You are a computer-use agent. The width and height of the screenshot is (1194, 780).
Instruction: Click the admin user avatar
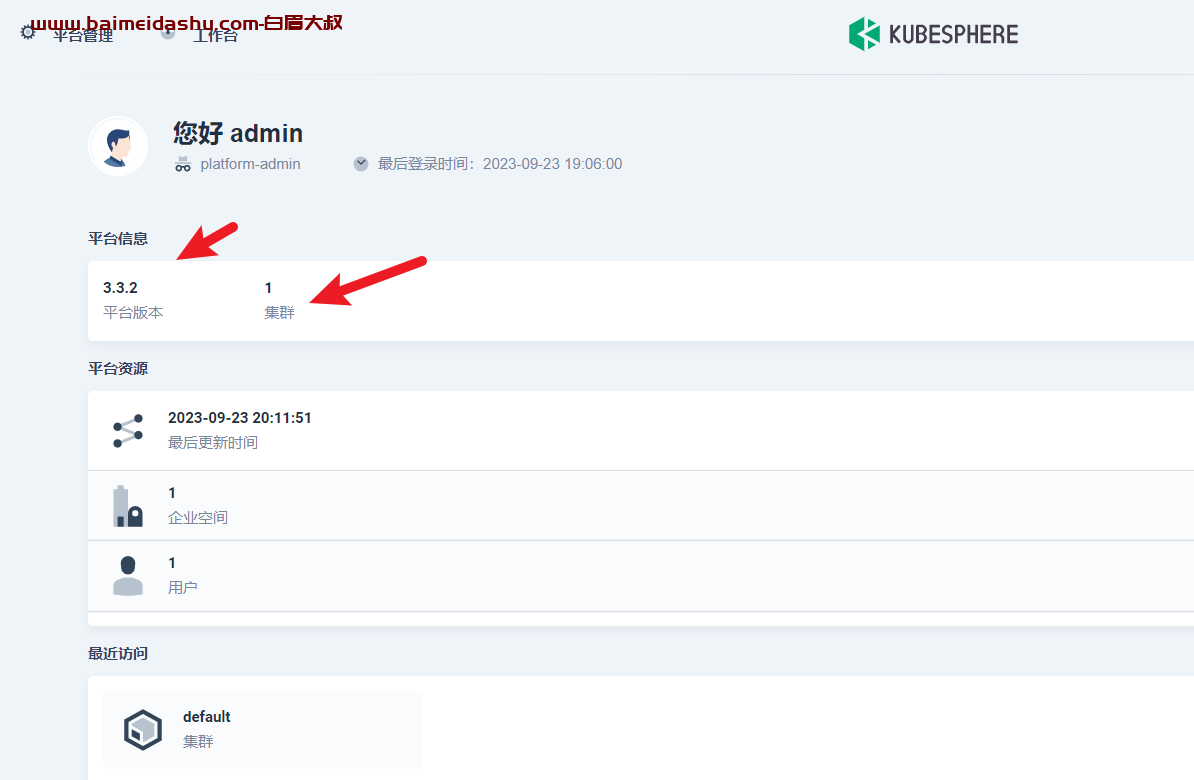(x=118, y=146)
